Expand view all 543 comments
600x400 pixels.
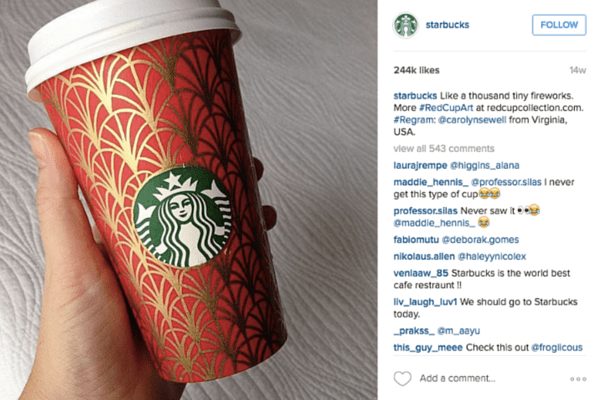click(x=444, y=149)
